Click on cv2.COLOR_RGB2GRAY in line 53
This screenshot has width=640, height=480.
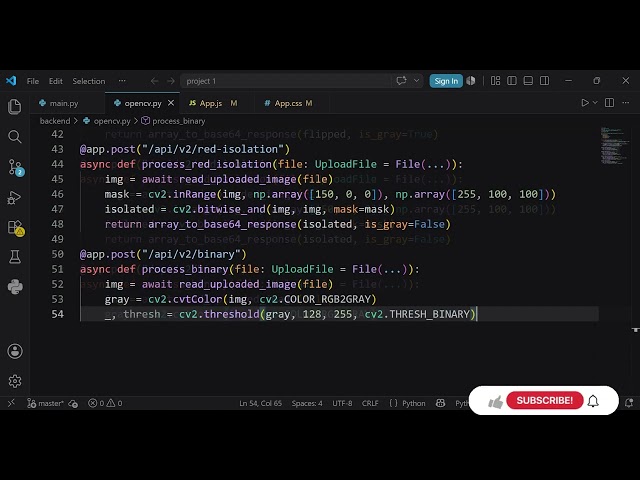tap(315, 300)
